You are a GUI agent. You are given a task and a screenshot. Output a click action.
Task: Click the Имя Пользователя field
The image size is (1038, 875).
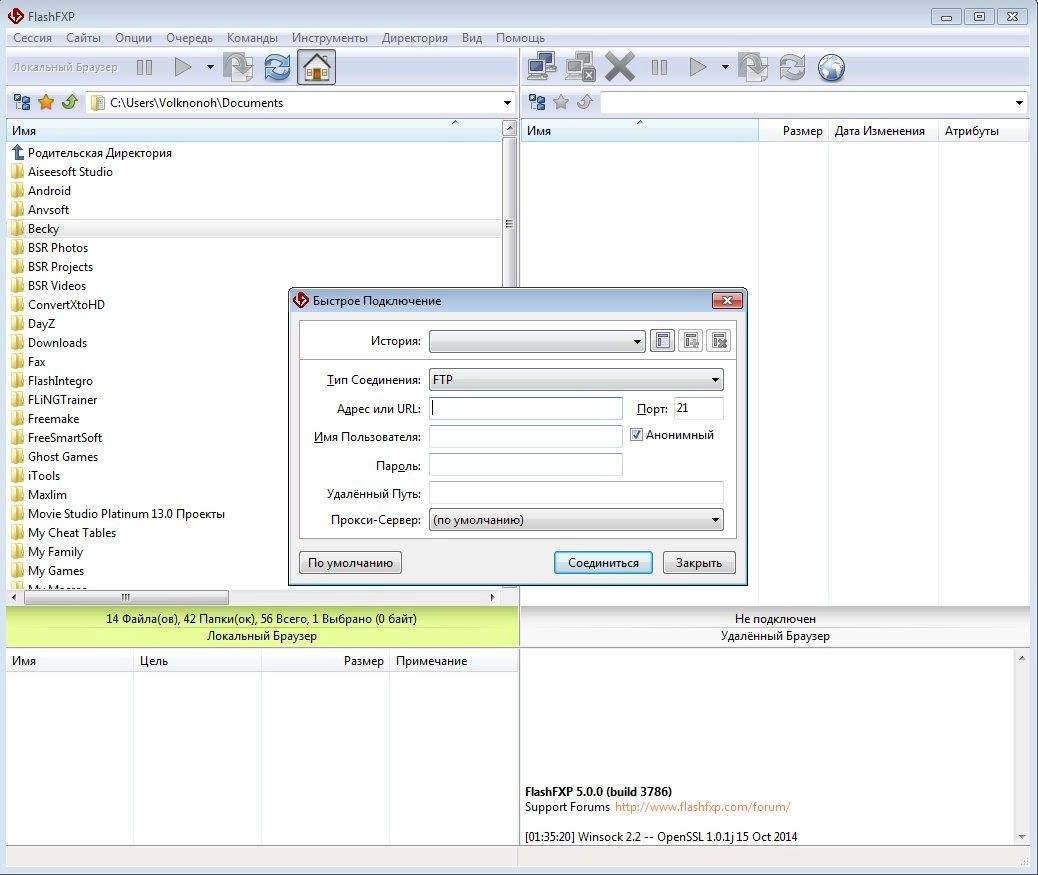click(526, 437)
